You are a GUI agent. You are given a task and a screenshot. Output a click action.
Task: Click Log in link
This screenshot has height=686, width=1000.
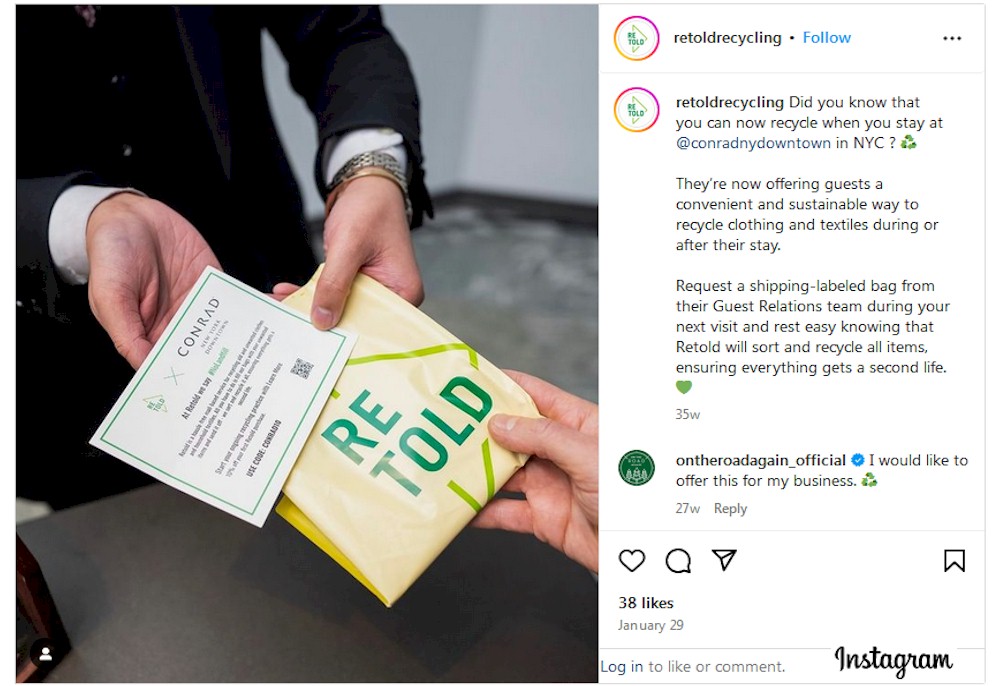click(622, 666)
